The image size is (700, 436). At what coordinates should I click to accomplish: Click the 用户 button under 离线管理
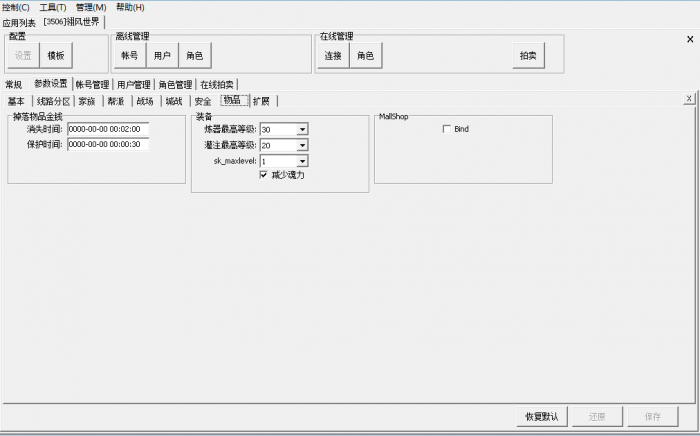[x=163, y=56]
